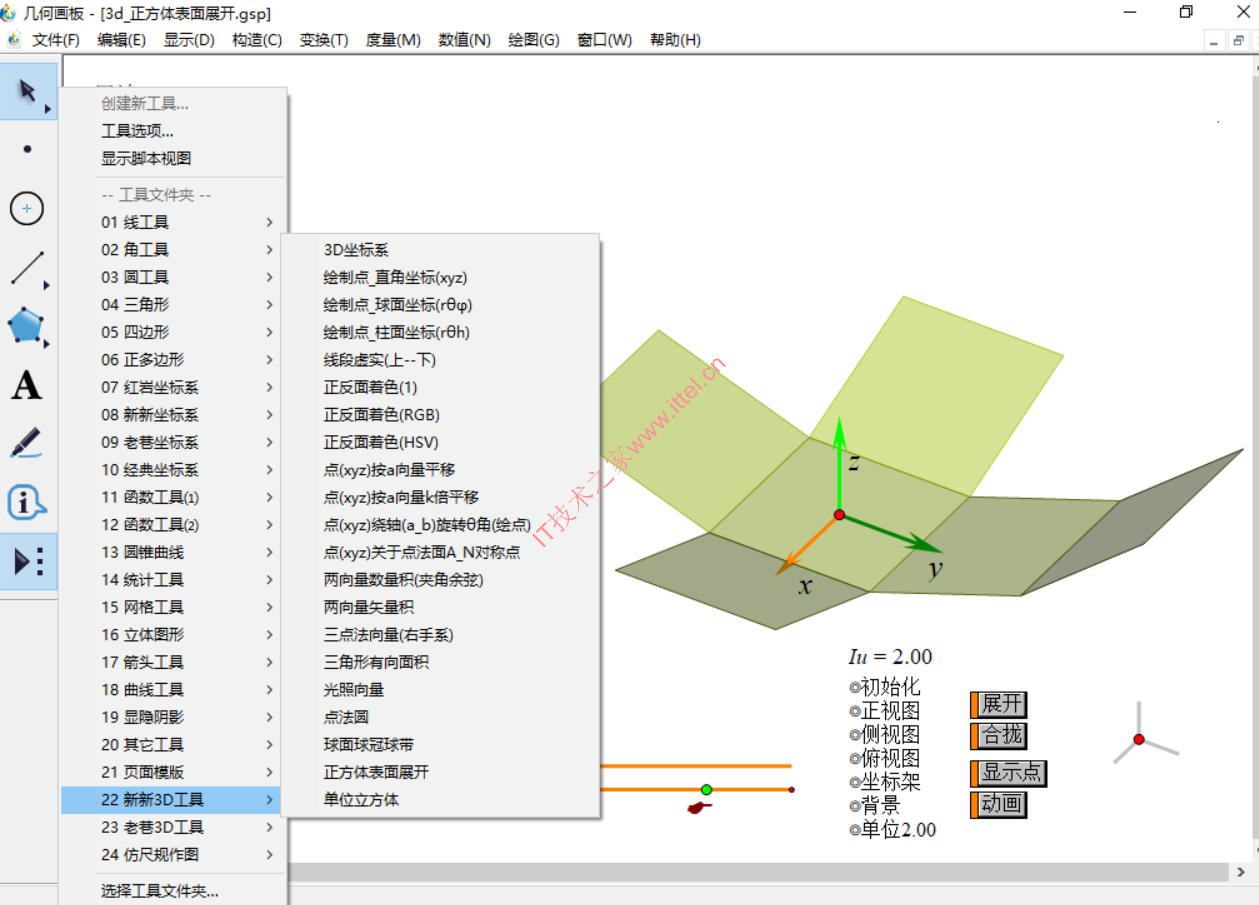Select the Compass circle tool
The height and width of the screenshot is (905, 1259).
tap(27, 209)
